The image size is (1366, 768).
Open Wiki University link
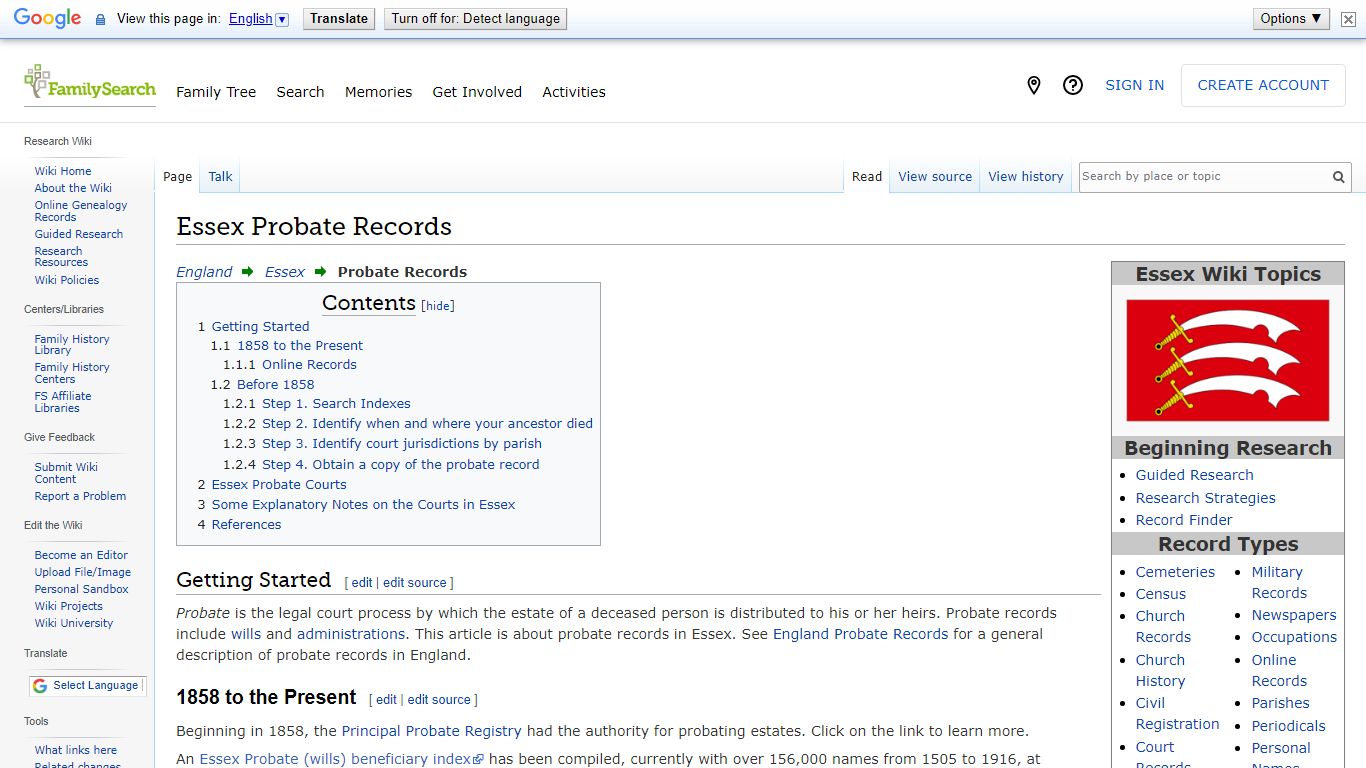click(x=74, y=623)
